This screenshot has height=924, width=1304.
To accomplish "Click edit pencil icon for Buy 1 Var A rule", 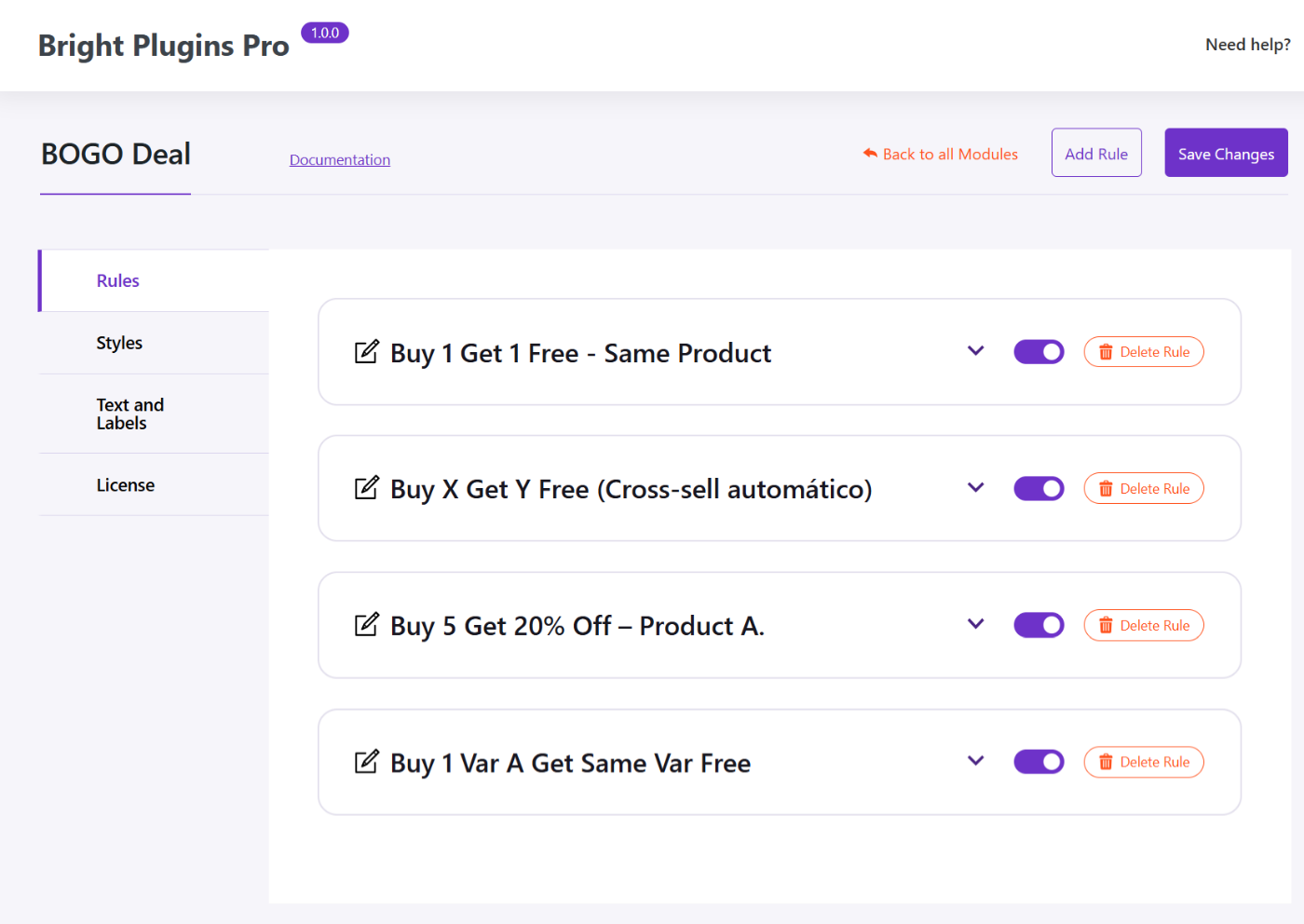I will click(367, 762).
